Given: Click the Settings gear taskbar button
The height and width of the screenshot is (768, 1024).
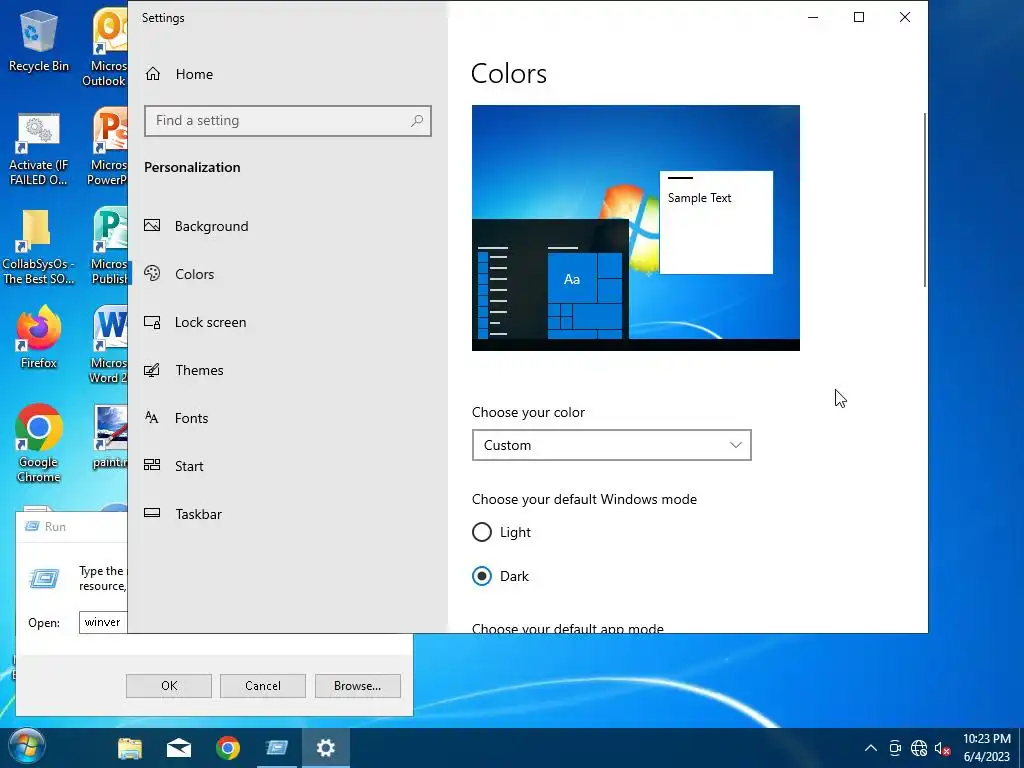Looking at the screenshot, I should [326, 748].
